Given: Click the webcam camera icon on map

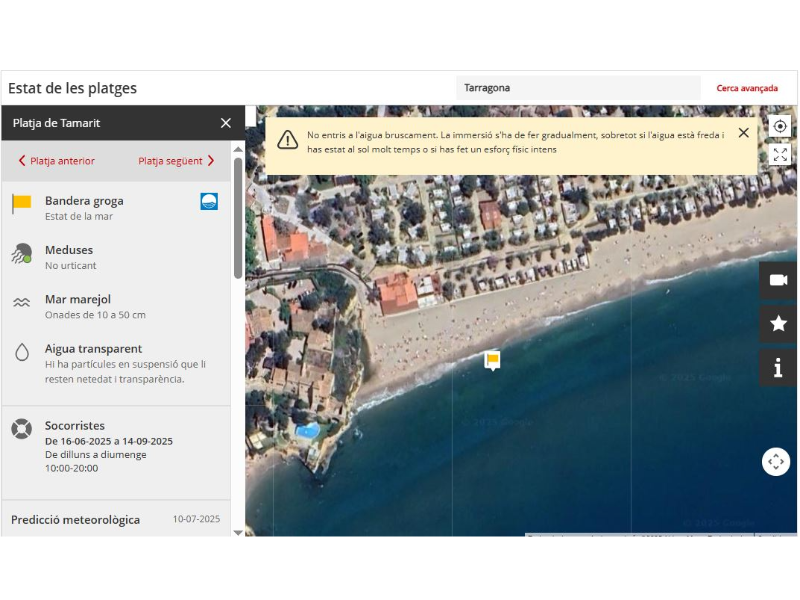Looking at the screenshot, I should (778, 281).
